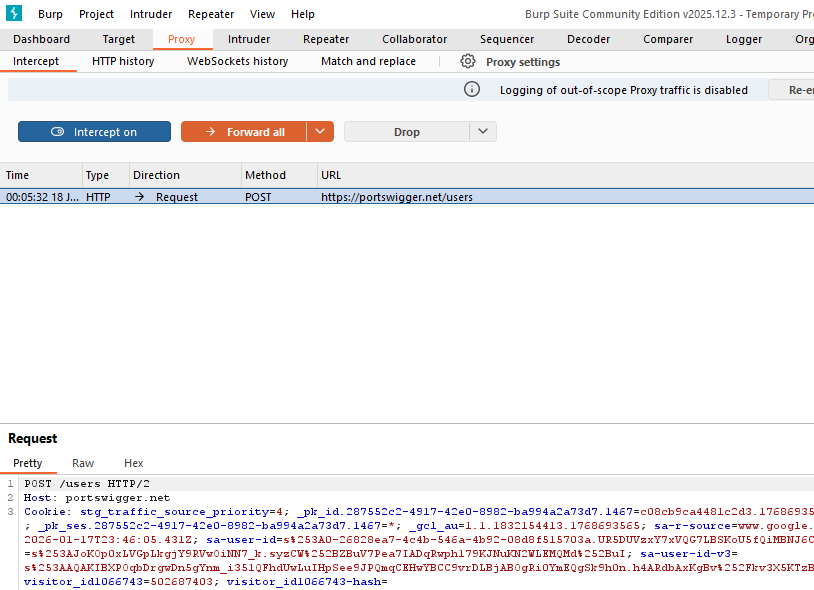The height and width of the screenshot is (590, 814).
Task: Click the Drop button
Action: point(406,132)
